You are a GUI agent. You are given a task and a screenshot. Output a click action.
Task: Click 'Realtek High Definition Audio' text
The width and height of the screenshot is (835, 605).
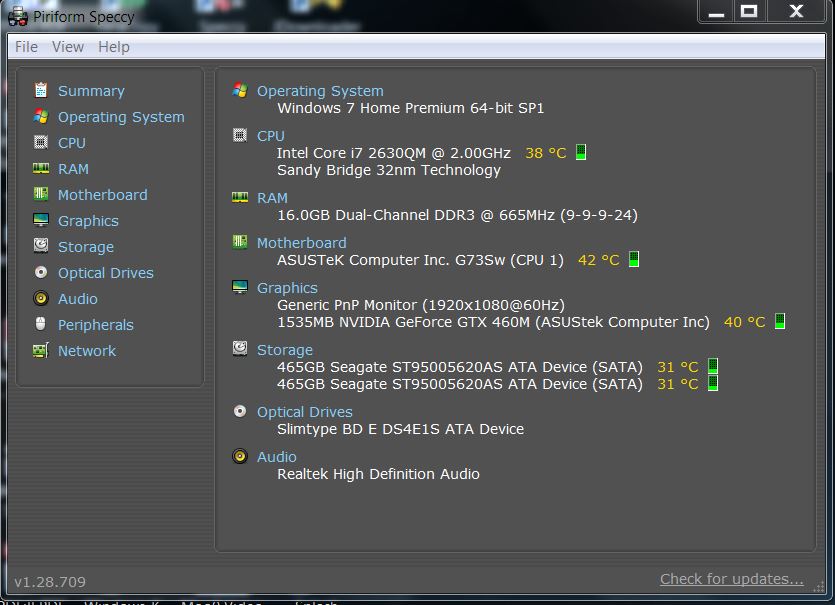(x=378, y=474)
